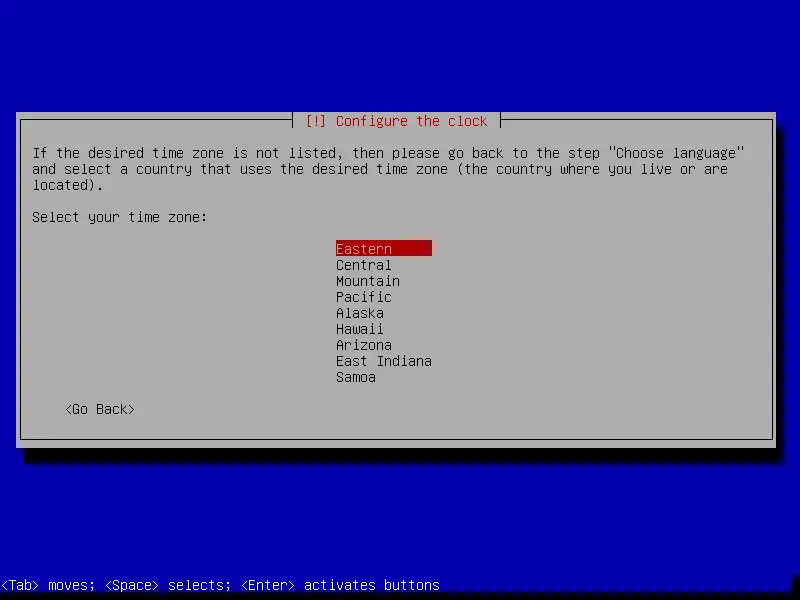Choose the "Mountain" time zone
This screenshot has height=600, width=800.
(x=367, y=280)
